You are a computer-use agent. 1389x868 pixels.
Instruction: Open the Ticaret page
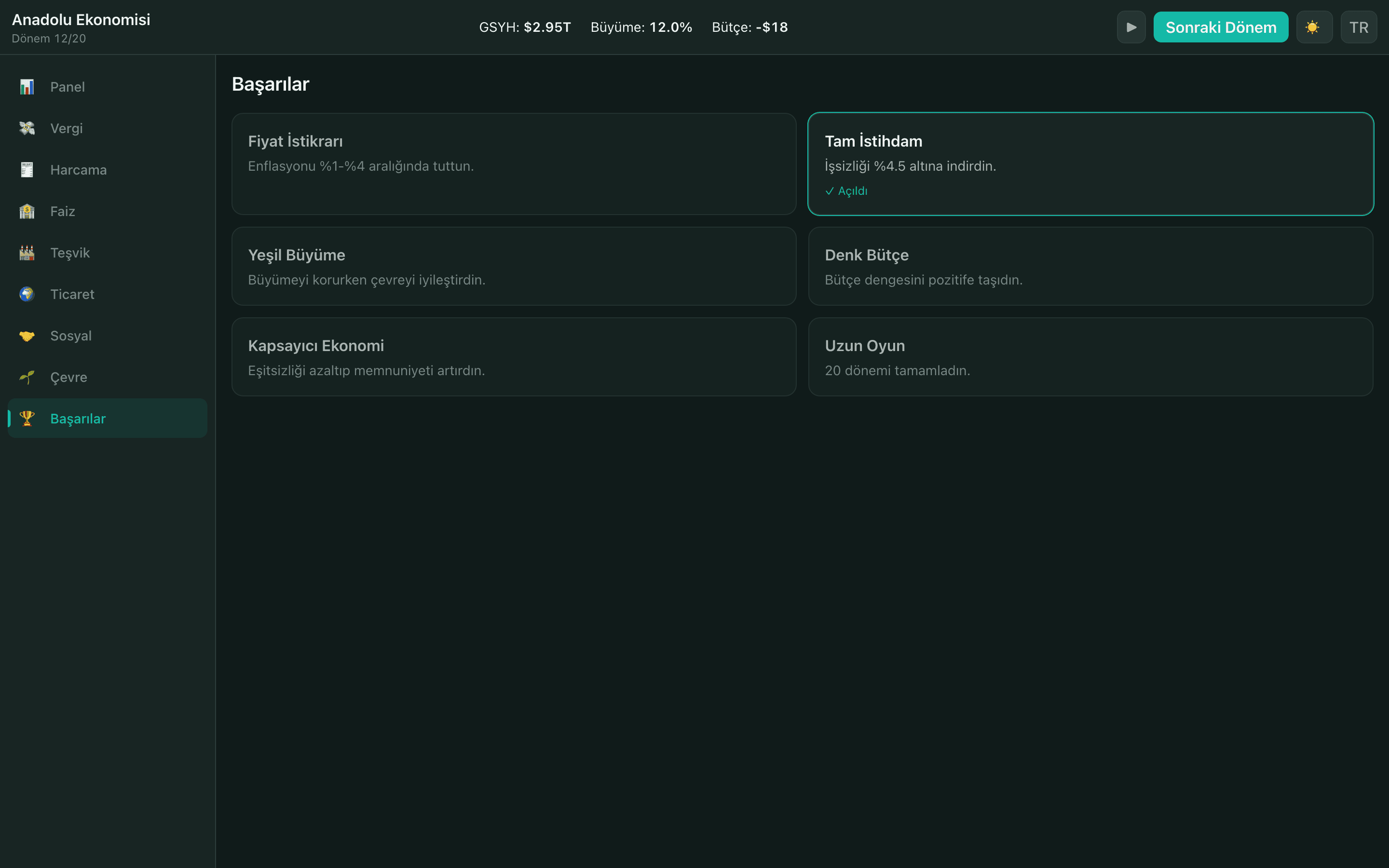[x=108, y=294]
